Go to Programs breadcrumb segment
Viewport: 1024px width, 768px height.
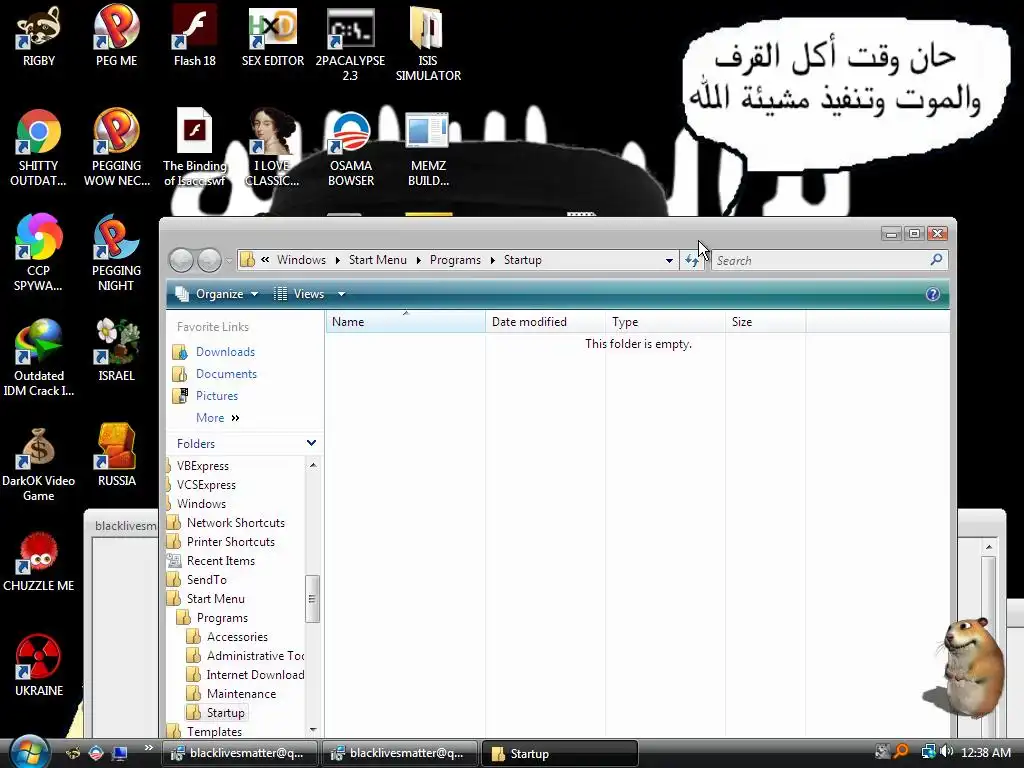455,260
